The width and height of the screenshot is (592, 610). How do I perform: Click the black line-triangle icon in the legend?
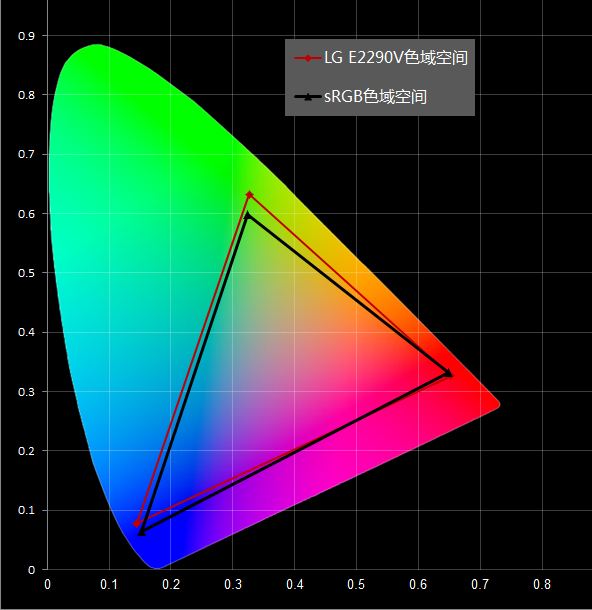click(308, 96)
